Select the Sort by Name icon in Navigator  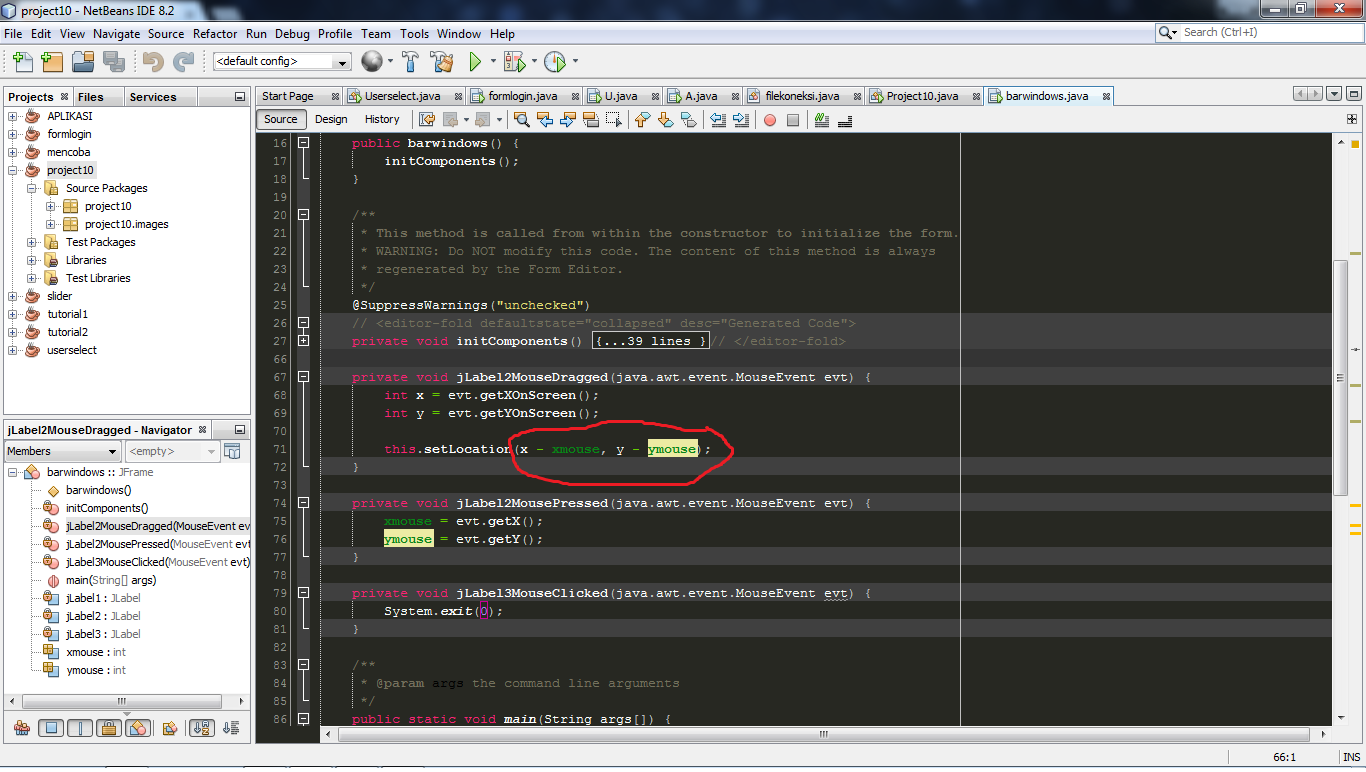click(202, 728)
